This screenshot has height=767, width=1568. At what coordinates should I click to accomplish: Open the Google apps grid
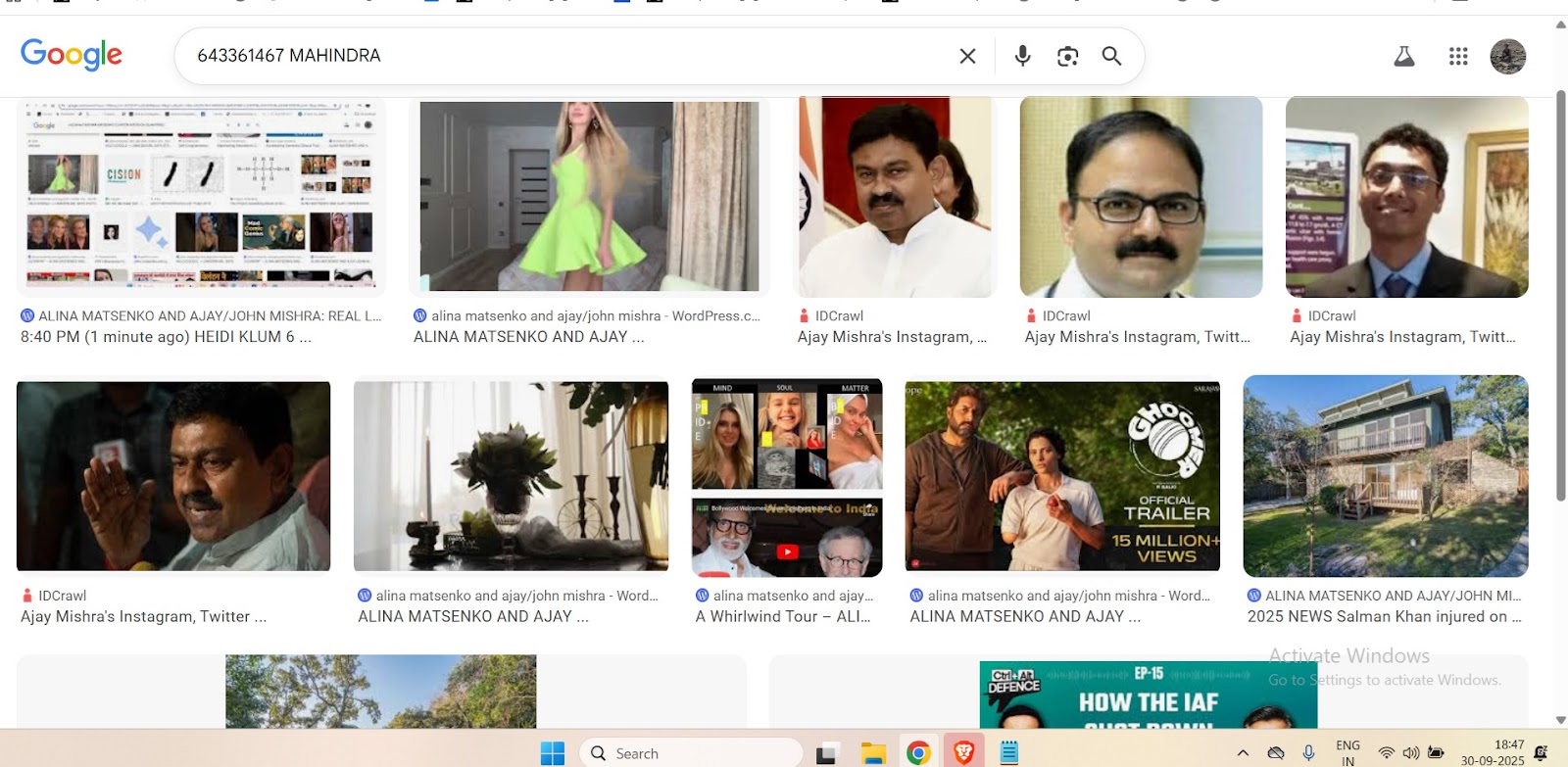[1458, 57]
